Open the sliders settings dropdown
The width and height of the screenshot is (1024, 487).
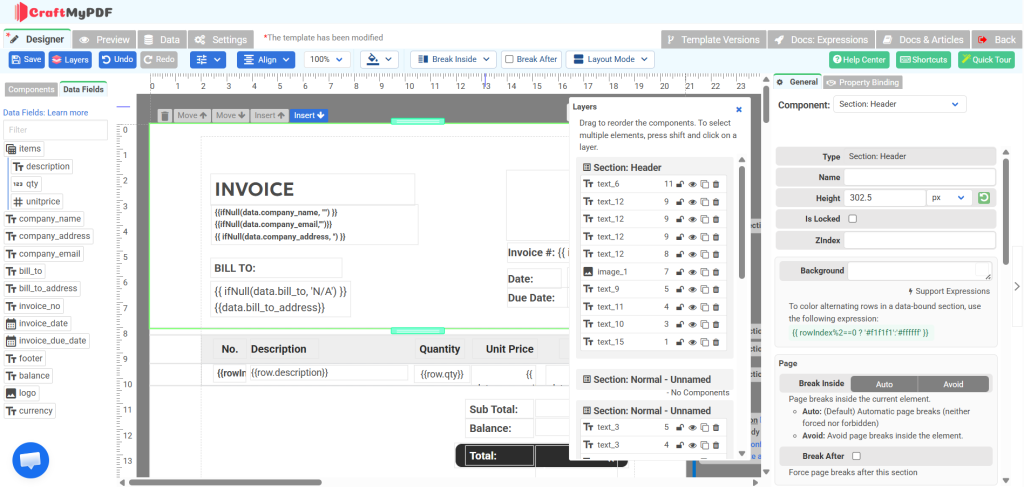point(208,59)
